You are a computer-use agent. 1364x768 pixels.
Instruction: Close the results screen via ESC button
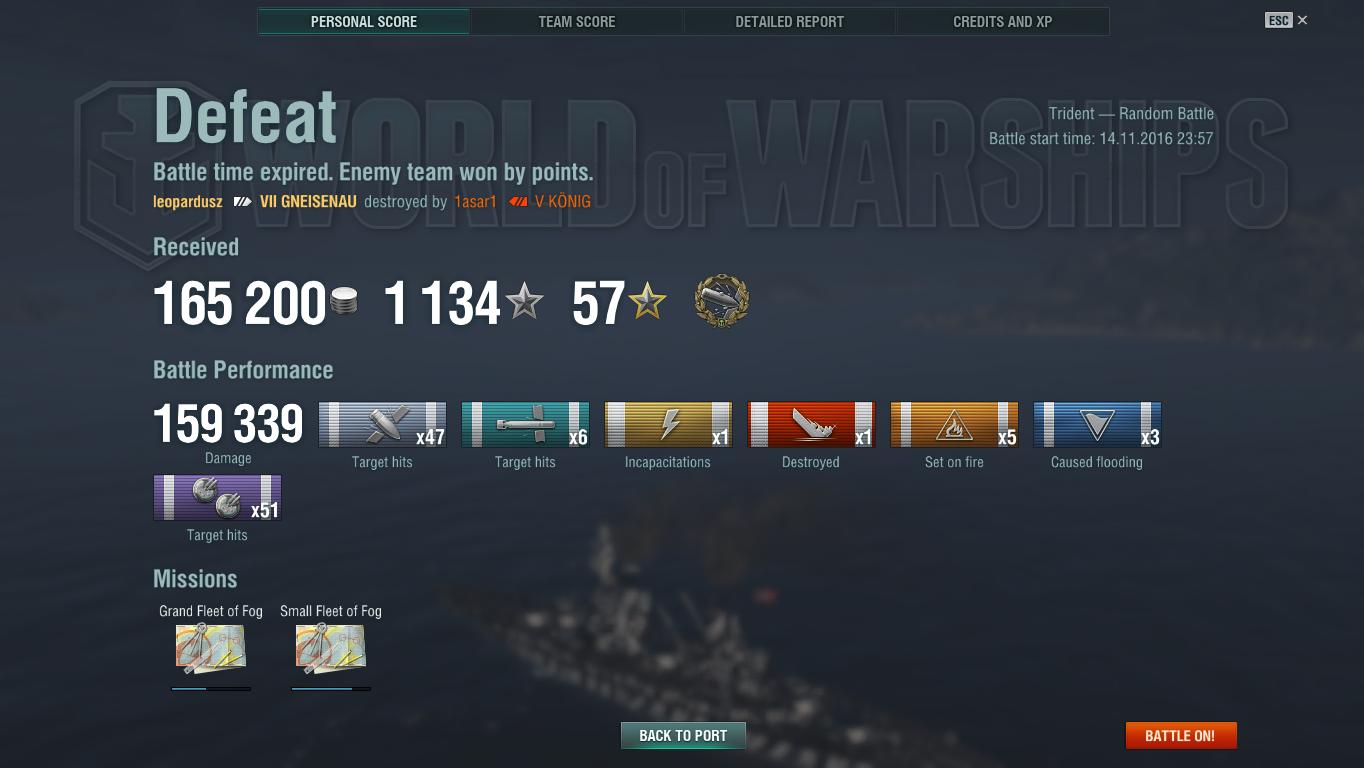(1286, 20)
